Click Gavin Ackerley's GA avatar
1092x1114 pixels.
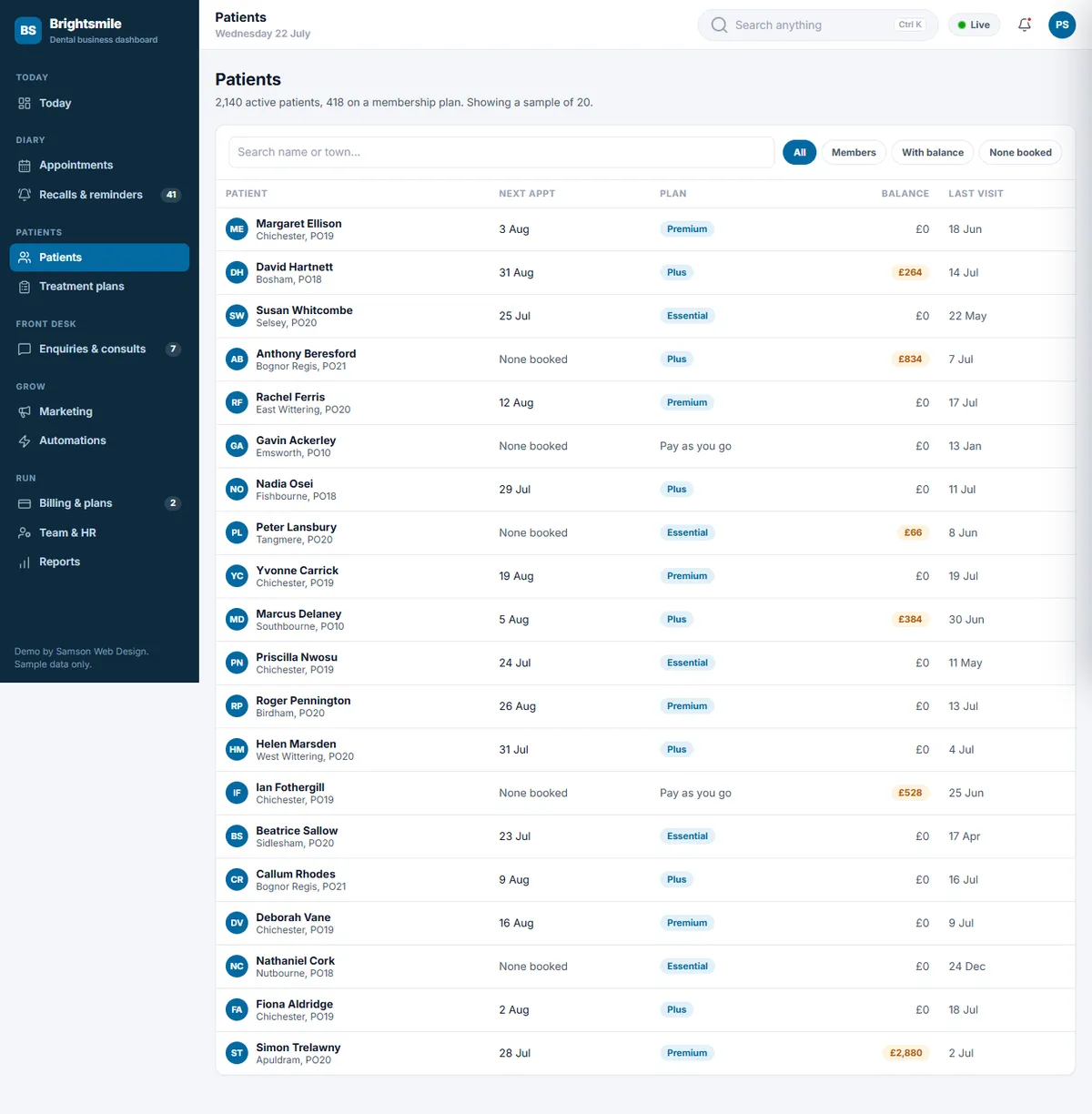coord(237,446)
